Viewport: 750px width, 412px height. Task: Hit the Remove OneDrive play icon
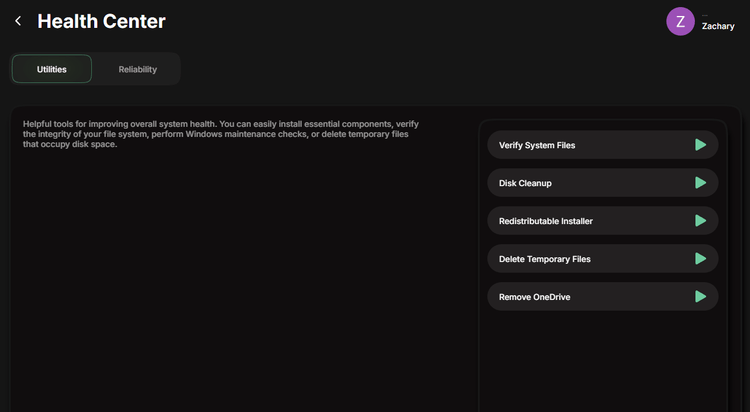[x=700, y=297]
